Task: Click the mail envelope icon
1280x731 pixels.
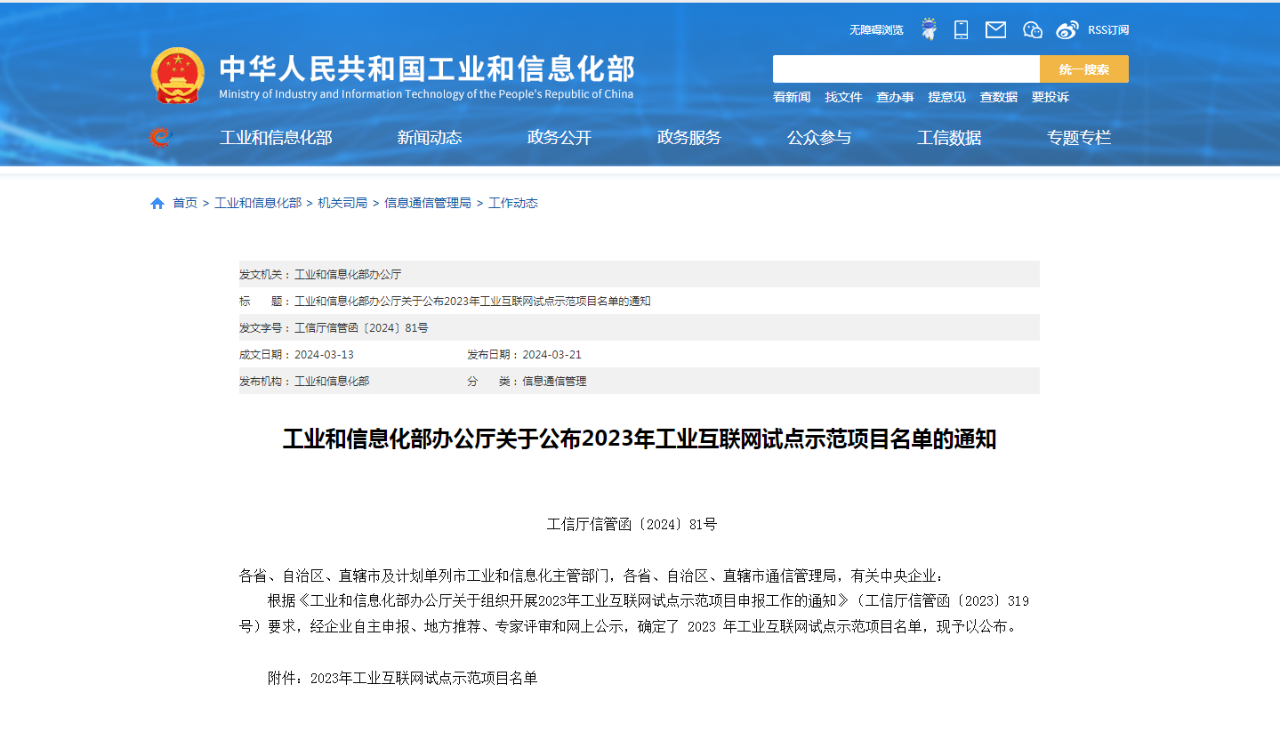Action: pos(995,30)
